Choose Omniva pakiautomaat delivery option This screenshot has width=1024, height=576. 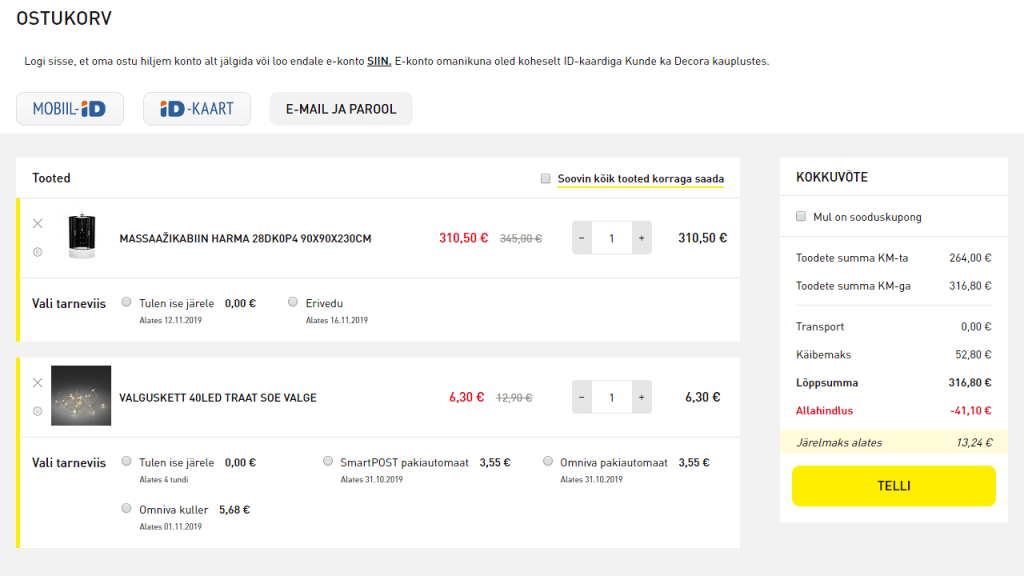tap(547, 461)
